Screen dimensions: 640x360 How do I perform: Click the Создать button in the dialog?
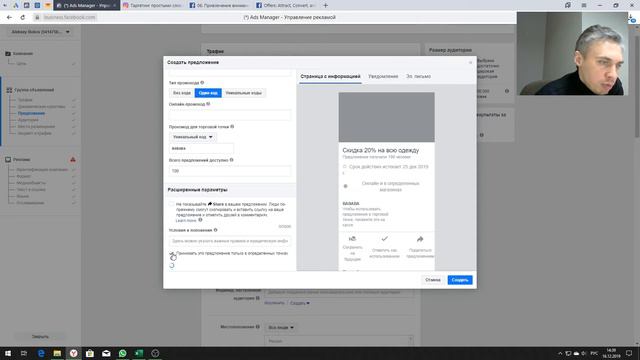click(x=460, y=280)
